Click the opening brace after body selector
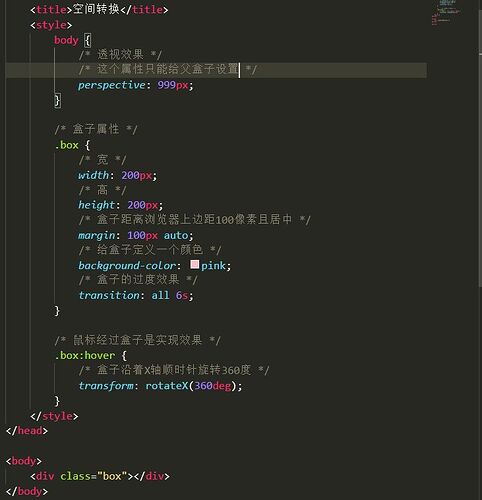 (87, 40)
